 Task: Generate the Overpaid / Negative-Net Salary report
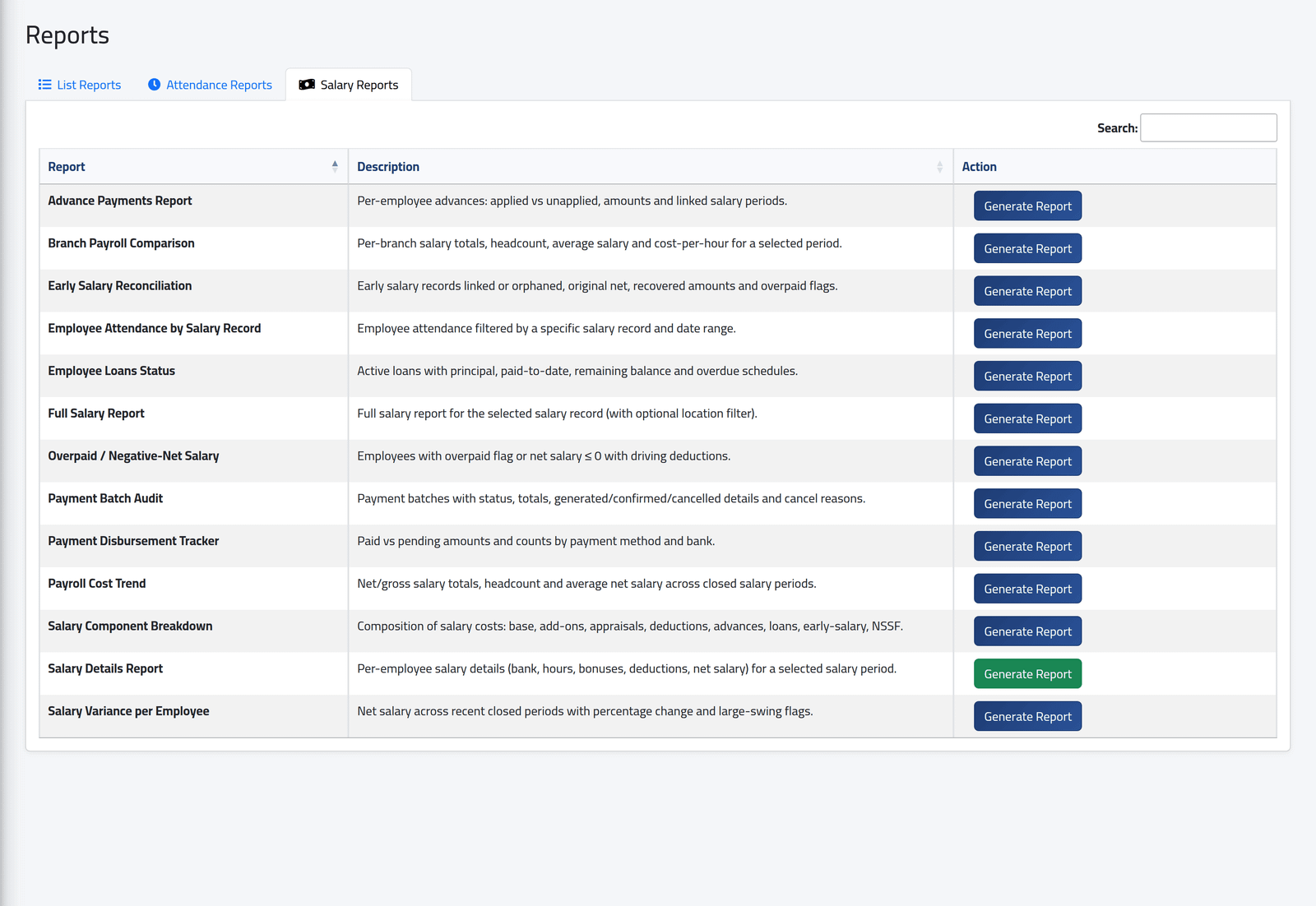coord(1027,461)
